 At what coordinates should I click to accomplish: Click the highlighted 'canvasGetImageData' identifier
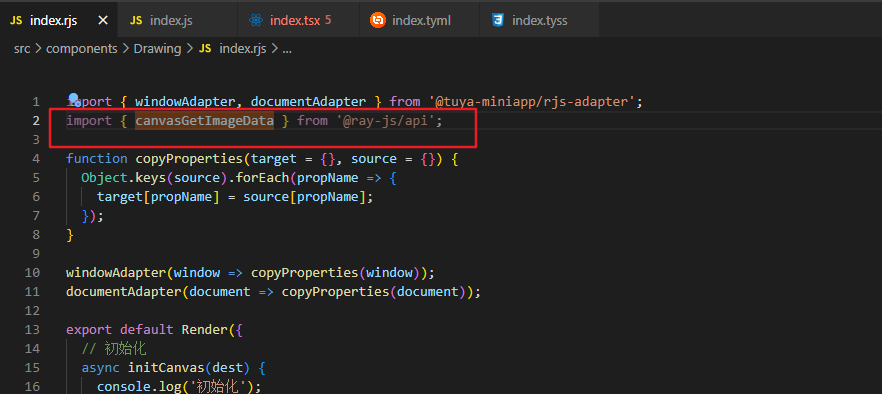point(205,121)
